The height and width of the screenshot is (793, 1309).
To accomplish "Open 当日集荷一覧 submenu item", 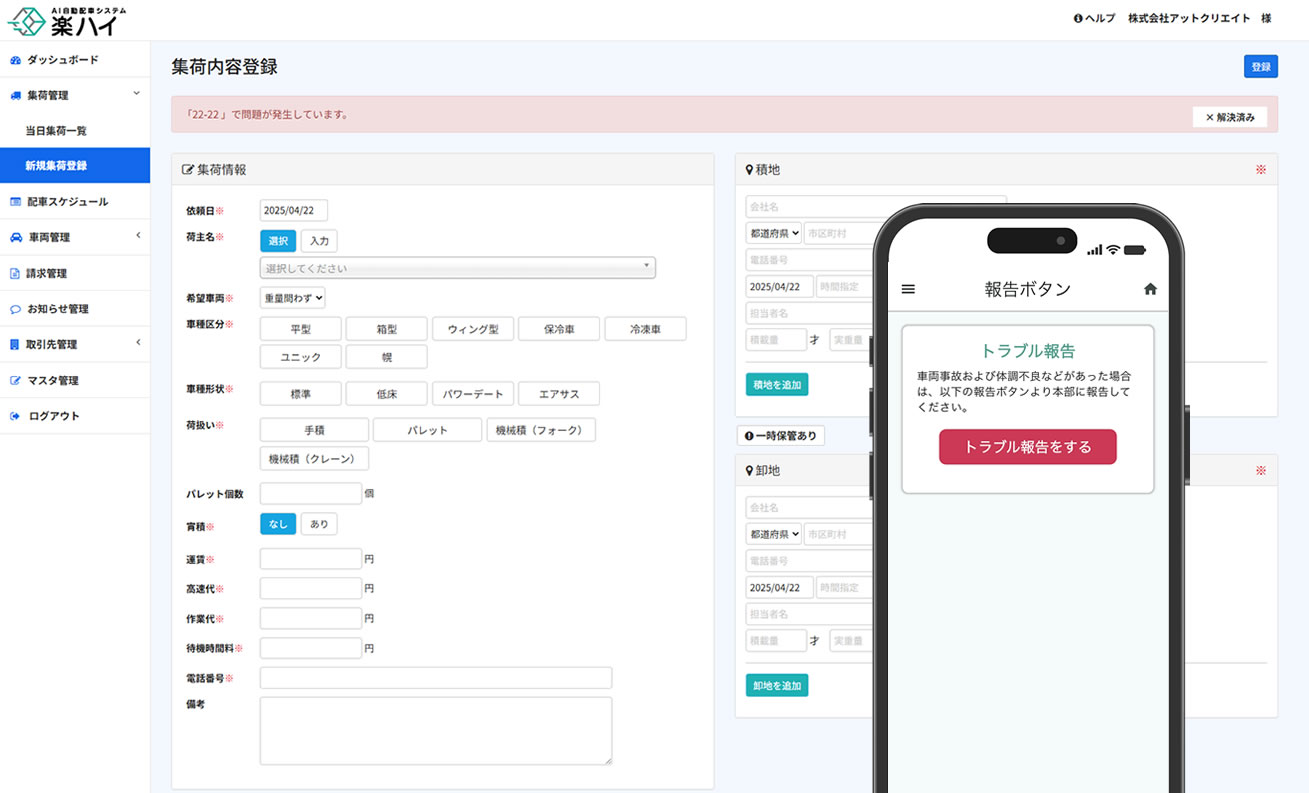I will coord(56,131).
